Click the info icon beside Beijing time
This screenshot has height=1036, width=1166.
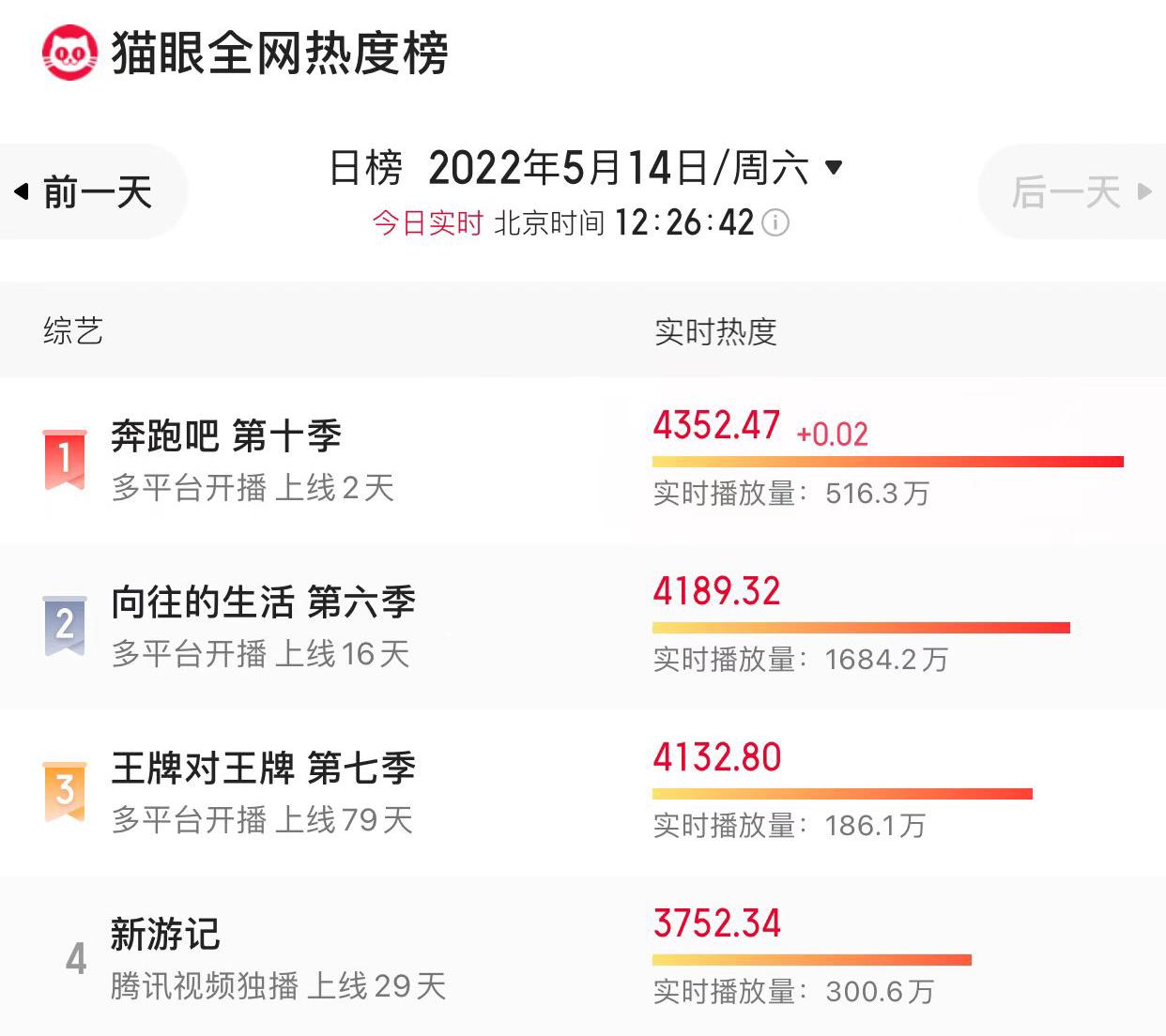pyautogui.click(x=775, y=223)
